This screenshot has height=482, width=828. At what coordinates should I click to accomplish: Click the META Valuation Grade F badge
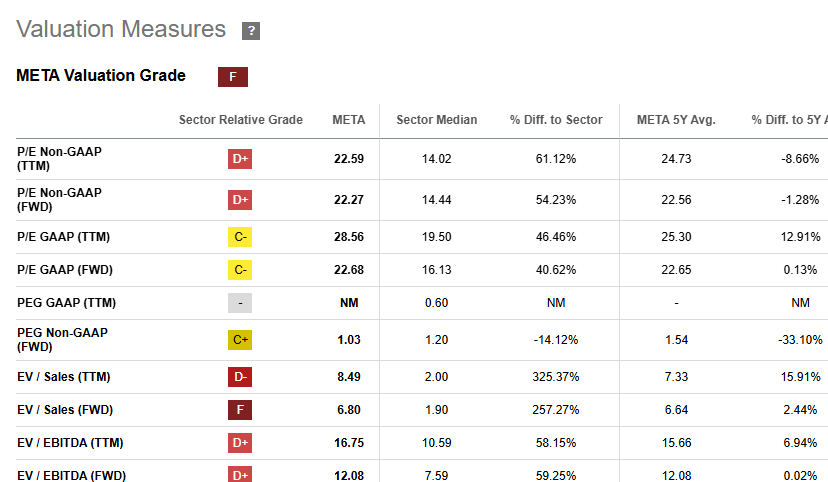[233, 77]
